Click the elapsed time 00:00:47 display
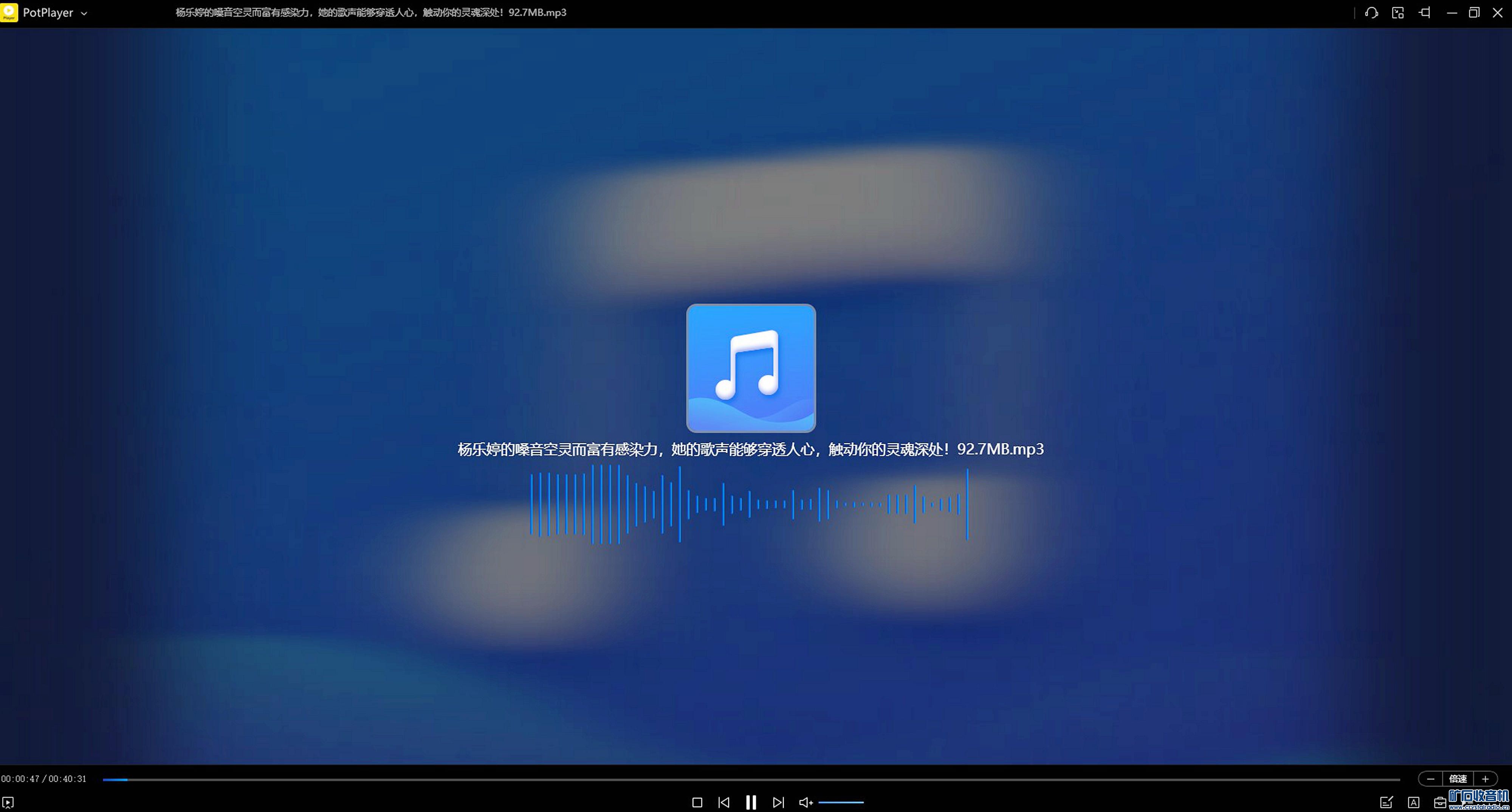The image size is (1512, 812). [x=20, y=779]
